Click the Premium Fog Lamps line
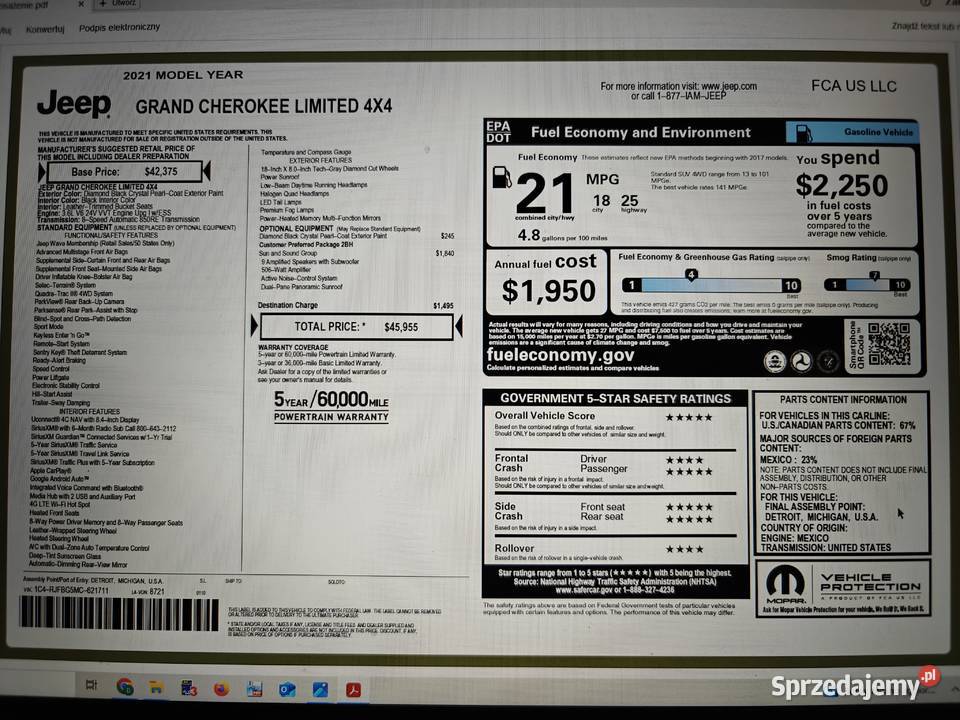 point(287,210)
